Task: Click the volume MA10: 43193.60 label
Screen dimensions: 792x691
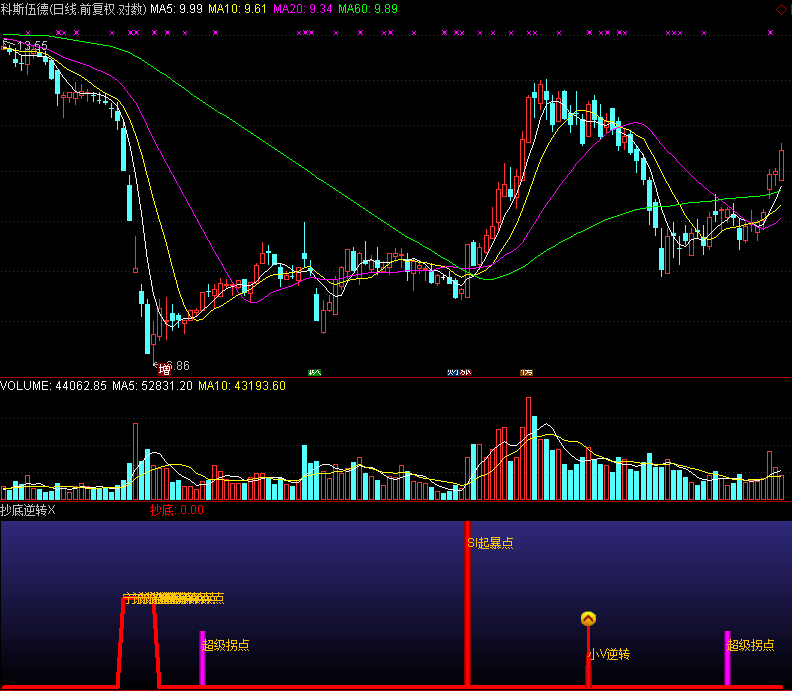Action: (x=242, y=386)
